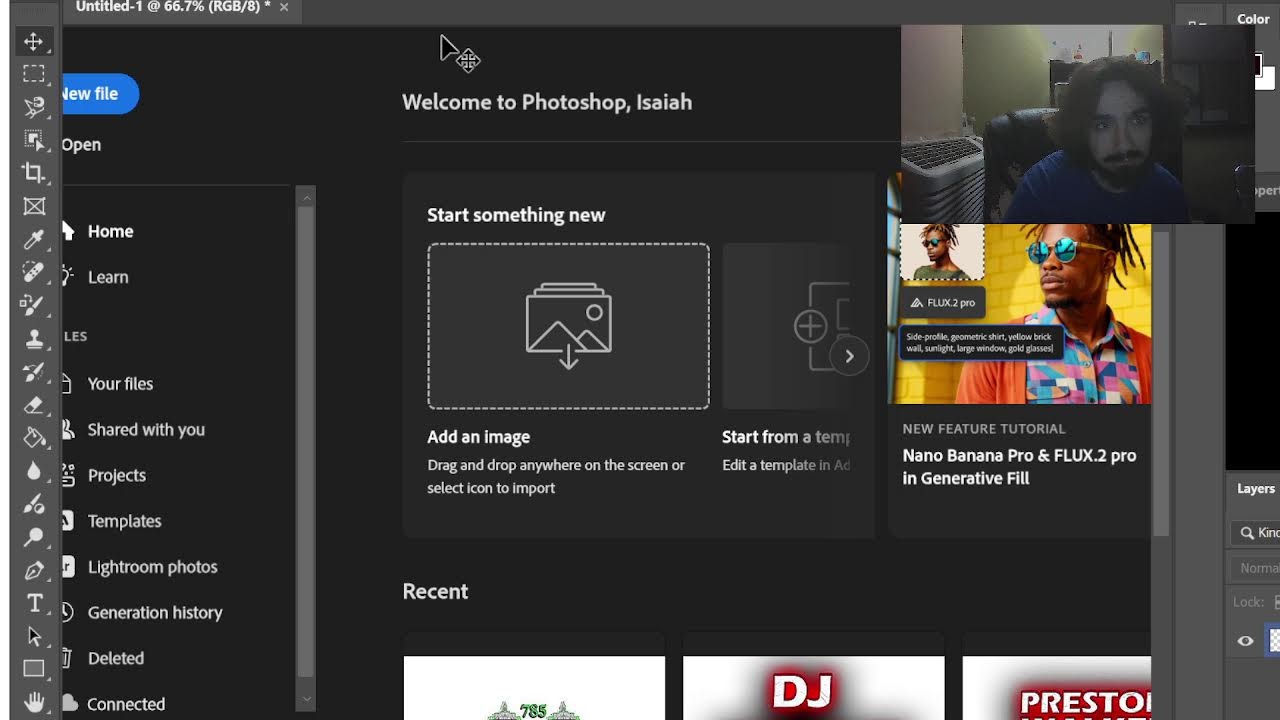Select the Path Selection arrow tool

click(x=34, y=636)
